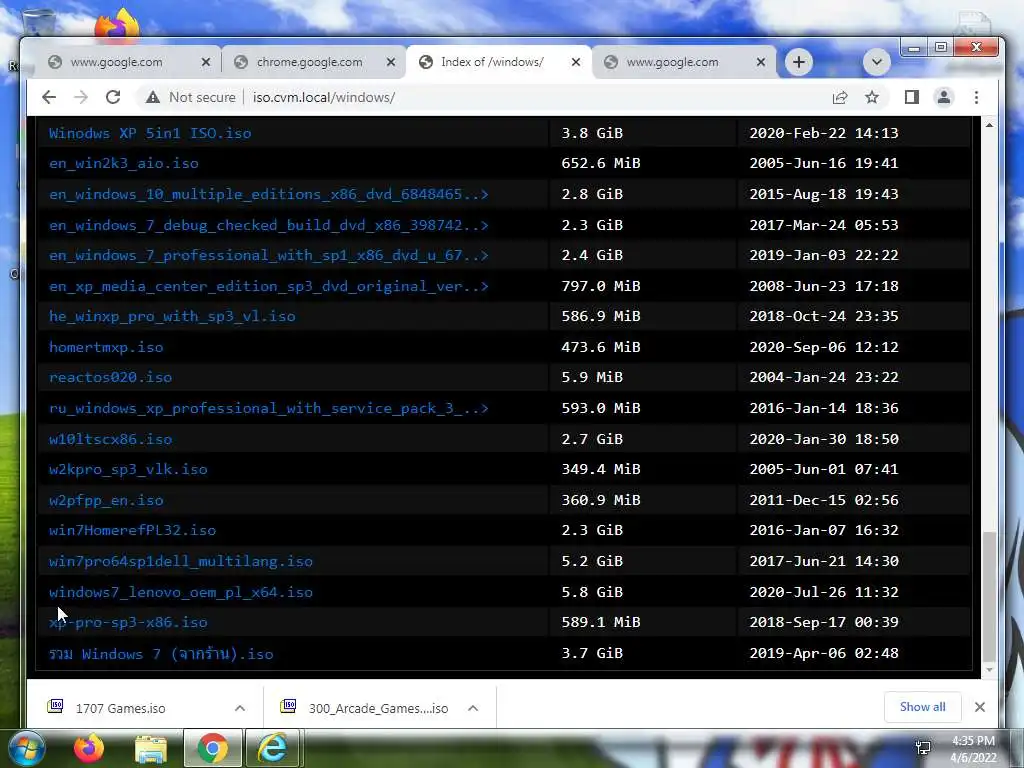Viewport: 1024px width, 768px height.
Task: Click windows7_lenovo_oem_pl_x64.iso
Action: click(181, 592)
